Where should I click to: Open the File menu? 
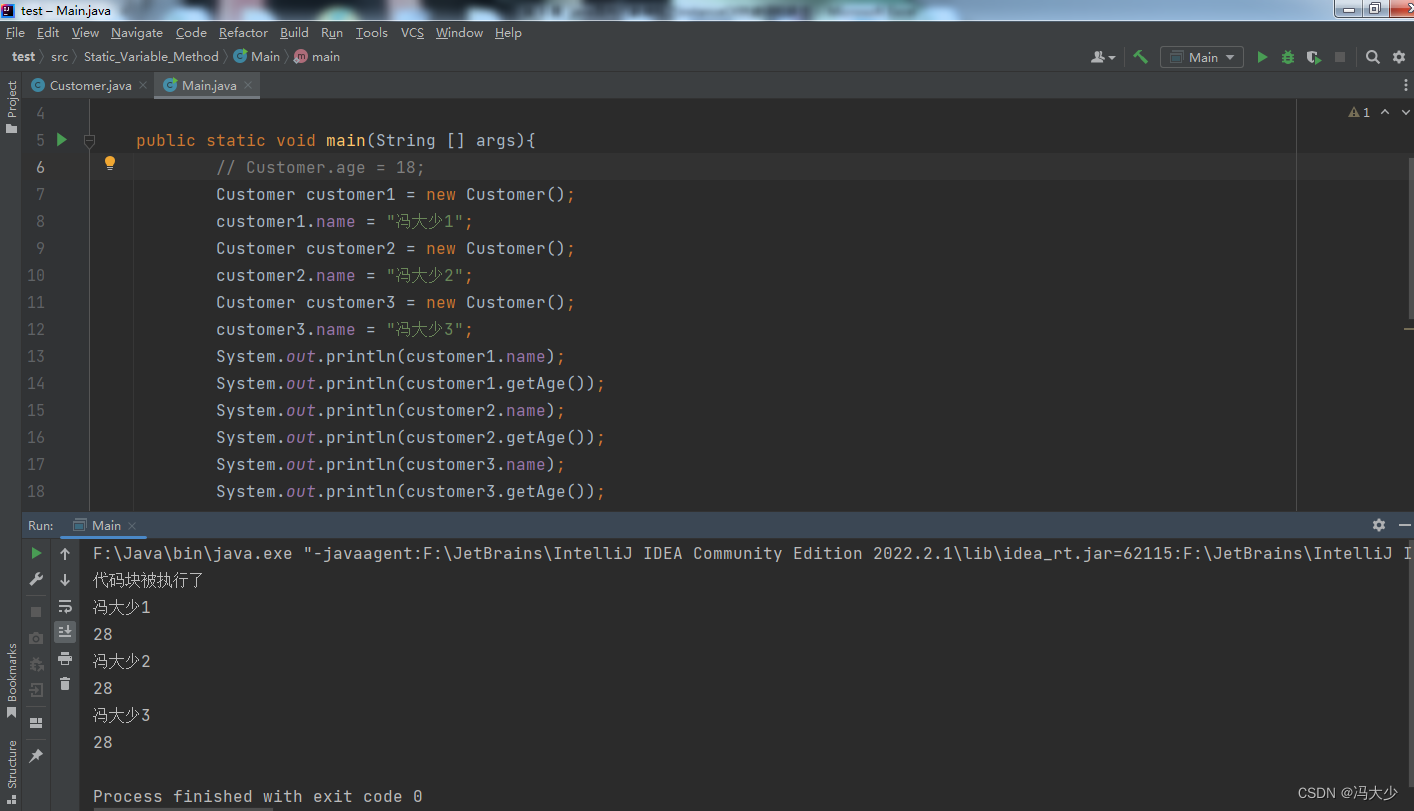click(15, 32)
